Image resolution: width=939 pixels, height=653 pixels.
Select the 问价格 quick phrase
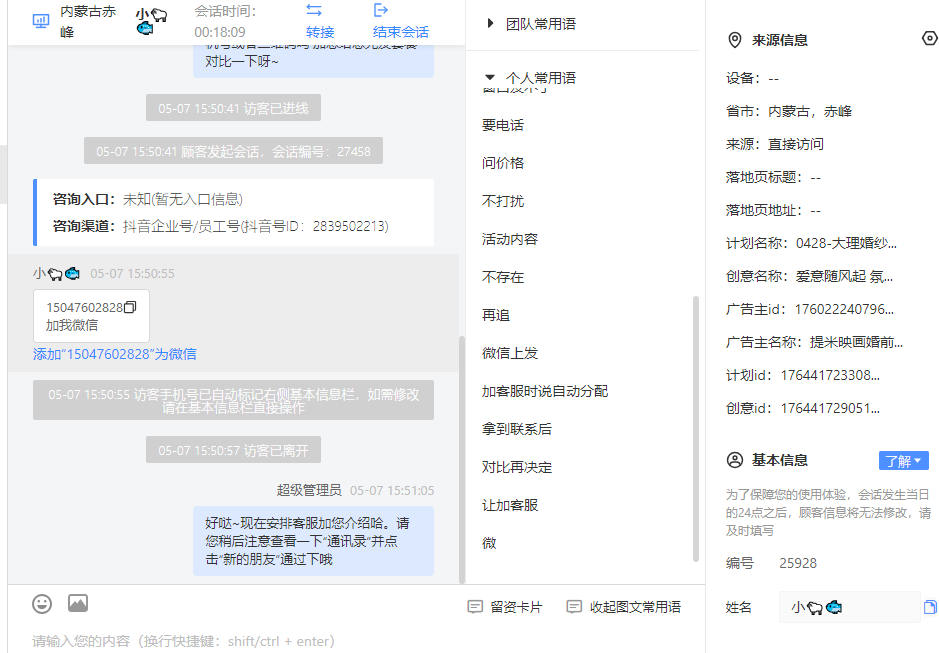(x=503, y=163)
